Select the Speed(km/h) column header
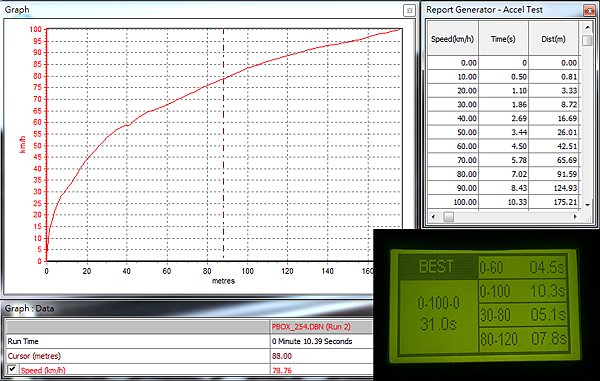Screen dimensions: 600x381 453,38
